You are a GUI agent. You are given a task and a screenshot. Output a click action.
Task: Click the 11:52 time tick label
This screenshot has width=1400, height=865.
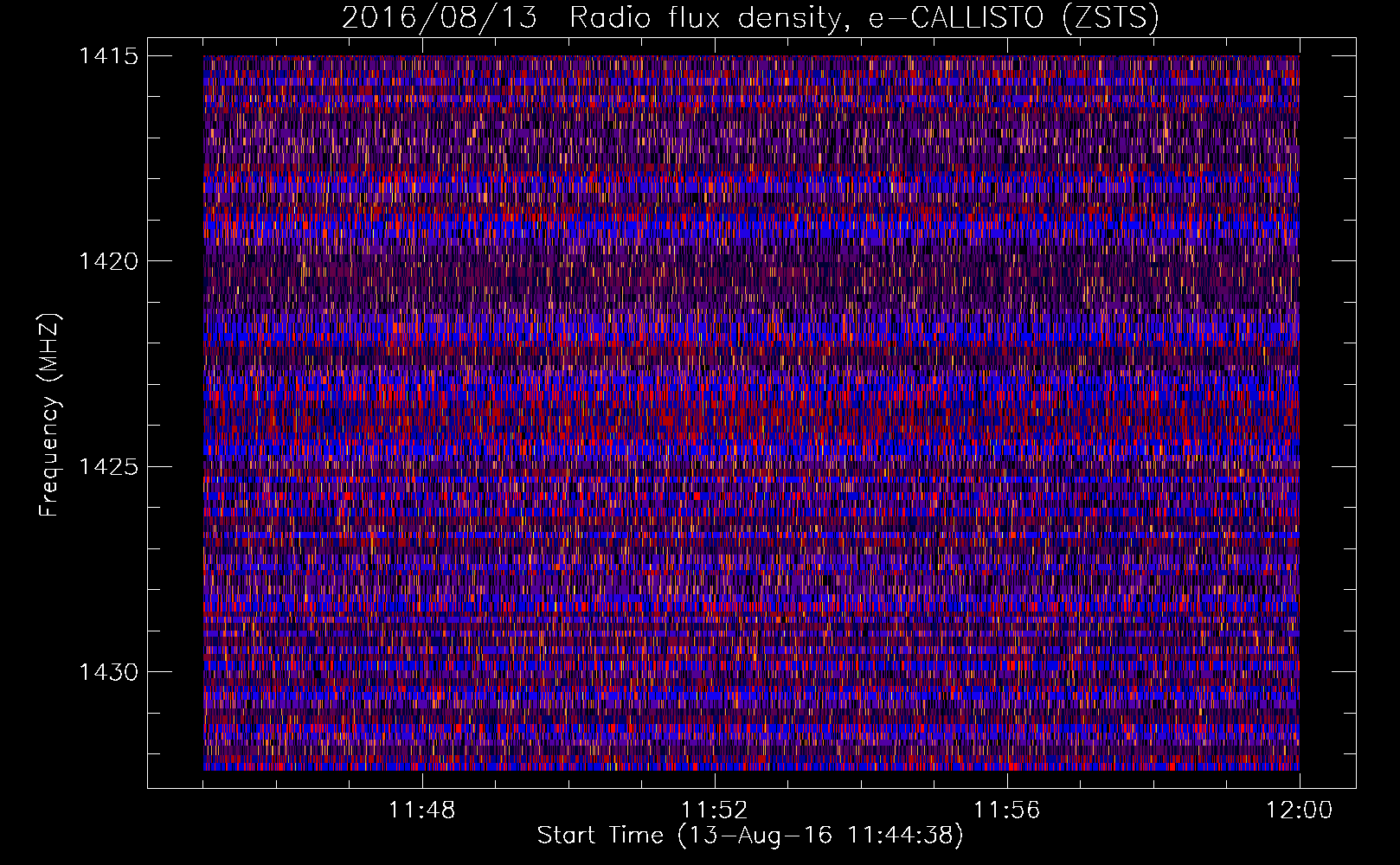click(715, 811)
